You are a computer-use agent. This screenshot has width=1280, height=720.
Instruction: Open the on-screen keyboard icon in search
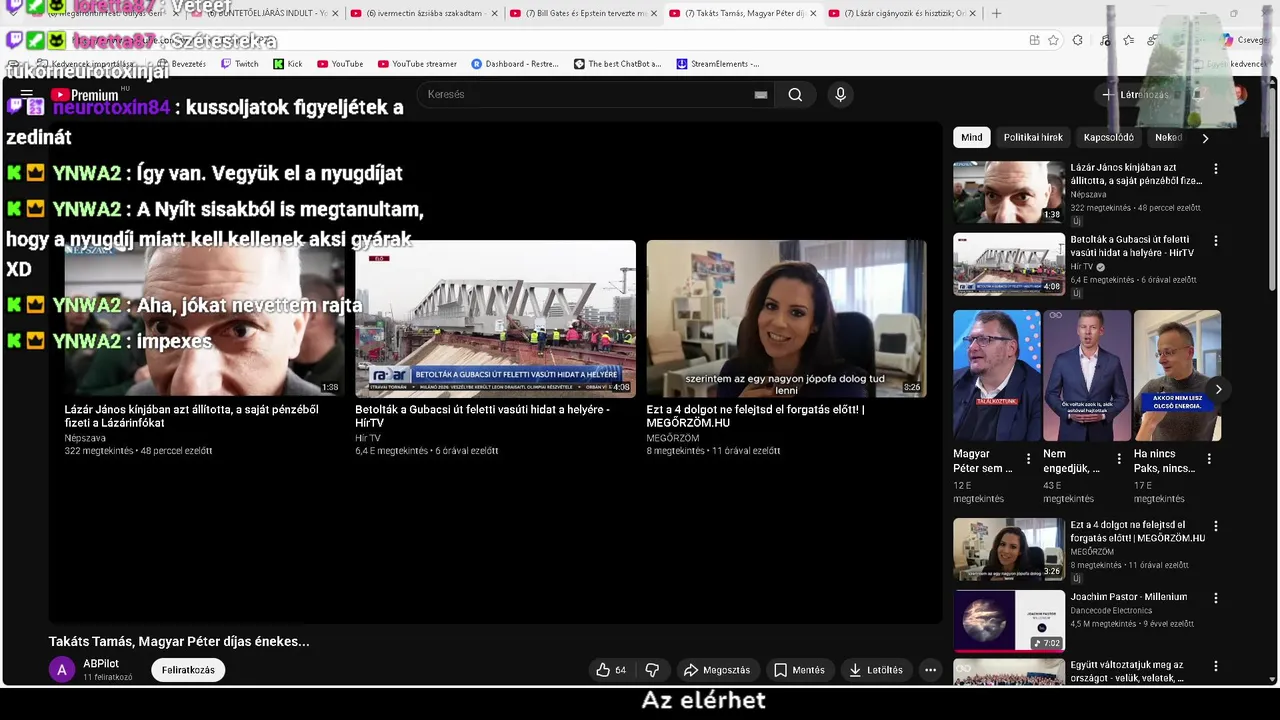(760, 94)
